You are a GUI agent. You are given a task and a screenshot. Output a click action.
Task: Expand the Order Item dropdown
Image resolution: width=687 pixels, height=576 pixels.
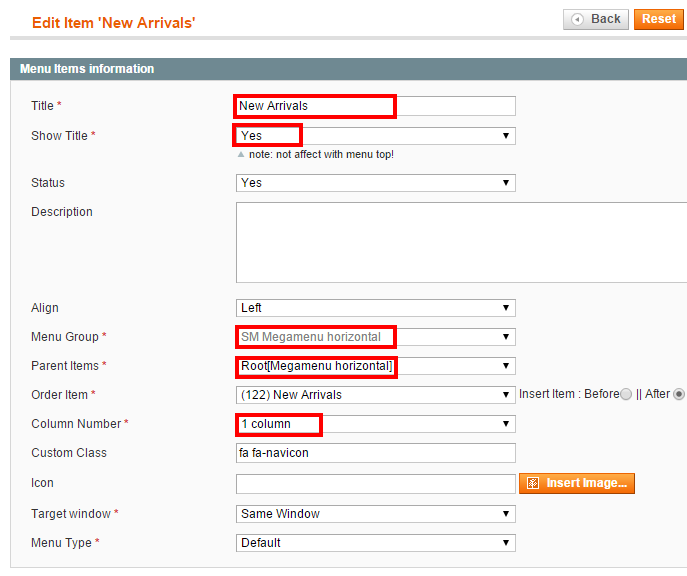(375, 395)
